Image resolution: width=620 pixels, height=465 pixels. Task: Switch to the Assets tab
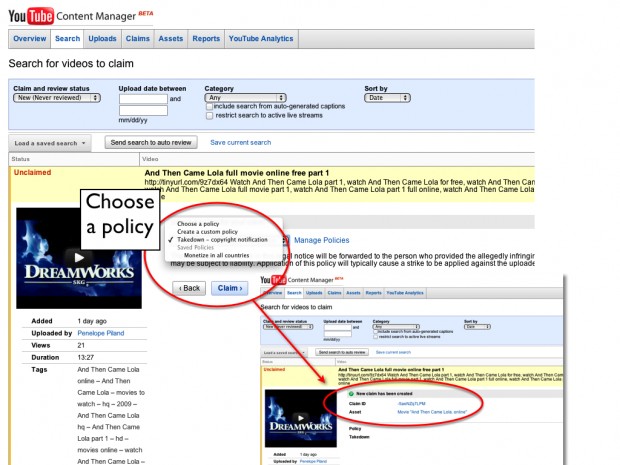pos(171,39)
